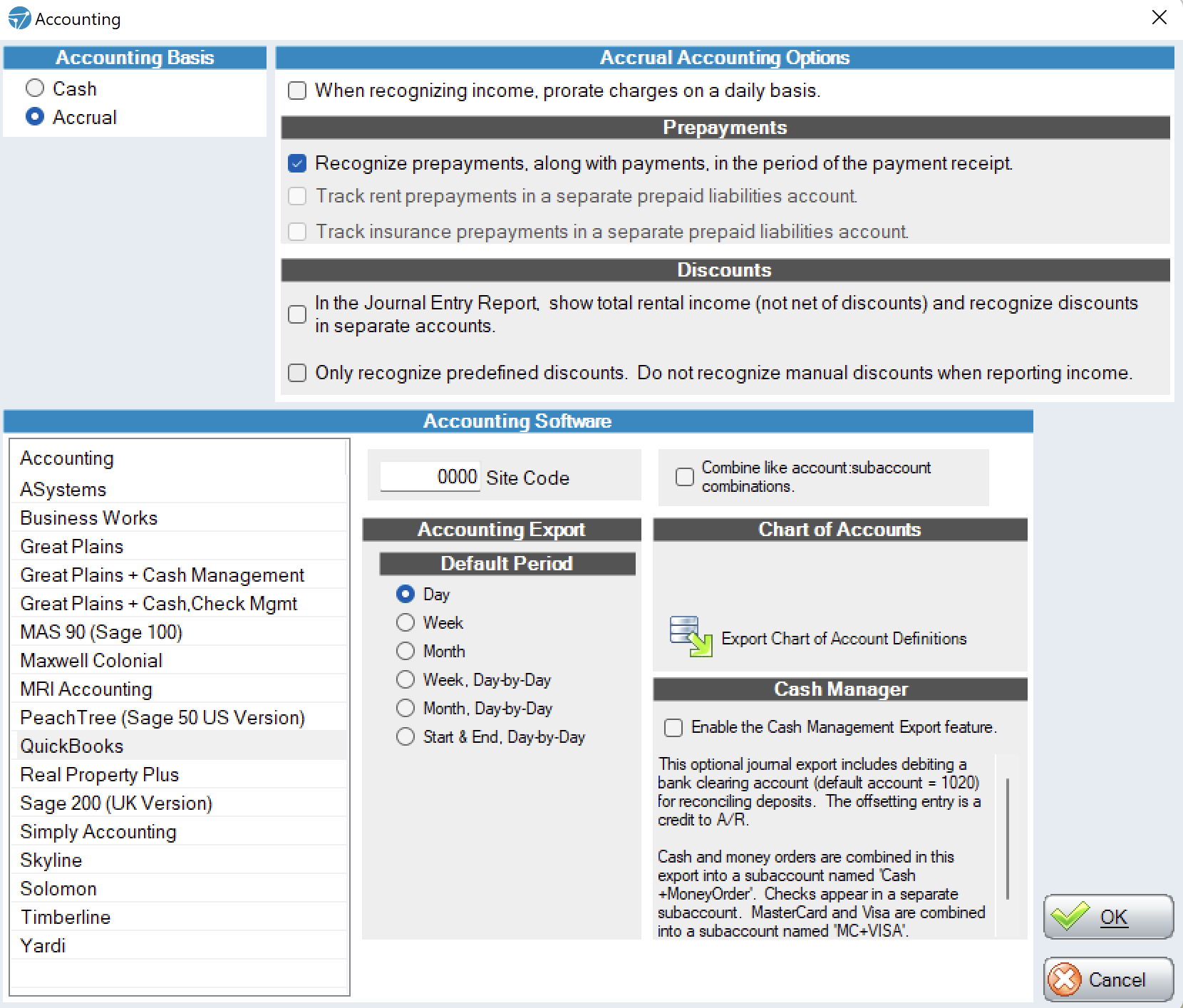Click the Cancel button
Screen dimensions: 1183x1008
(1108, 979)
